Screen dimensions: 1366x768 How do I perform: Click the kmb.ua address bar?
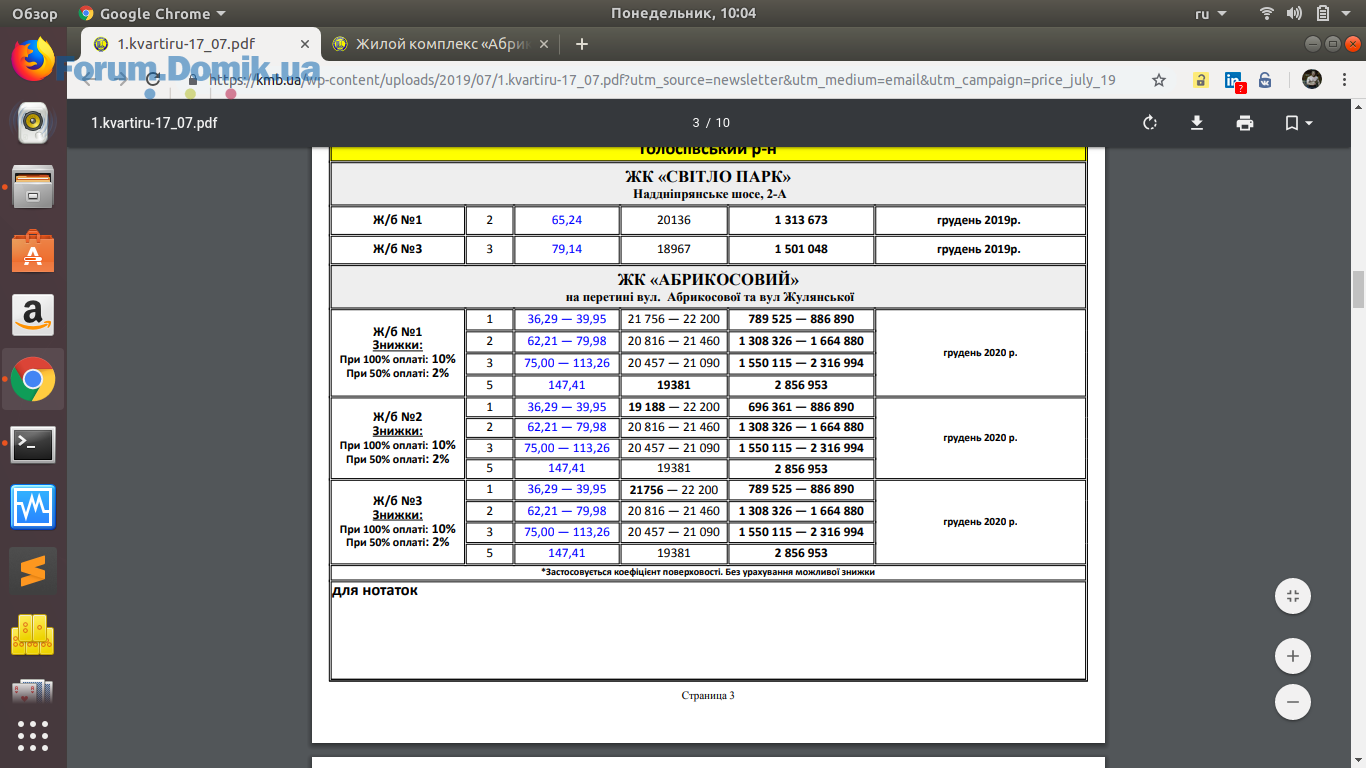[x=660, y=80]
